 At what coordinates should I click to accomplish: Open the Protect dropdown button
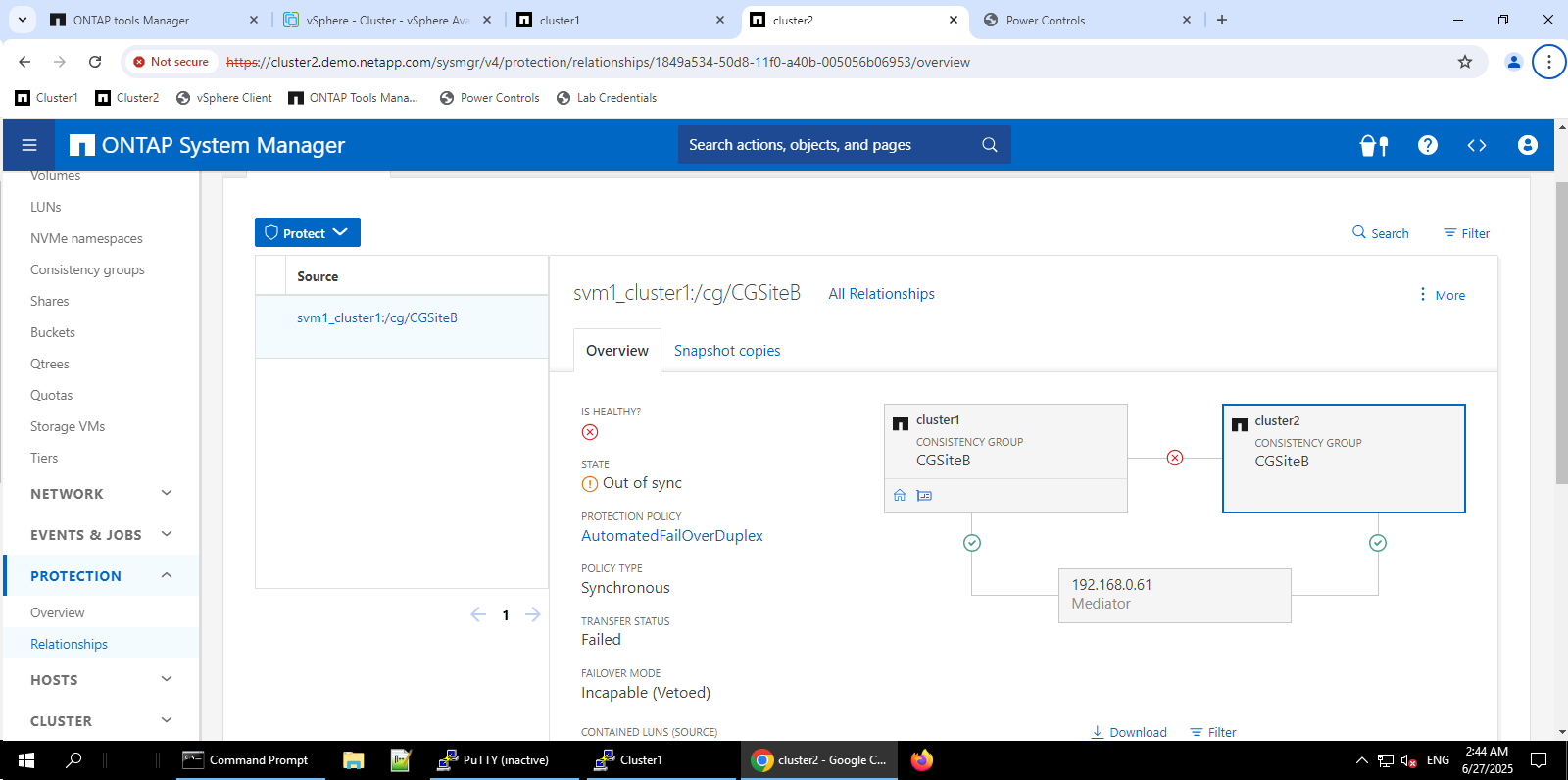coord(307,232)
